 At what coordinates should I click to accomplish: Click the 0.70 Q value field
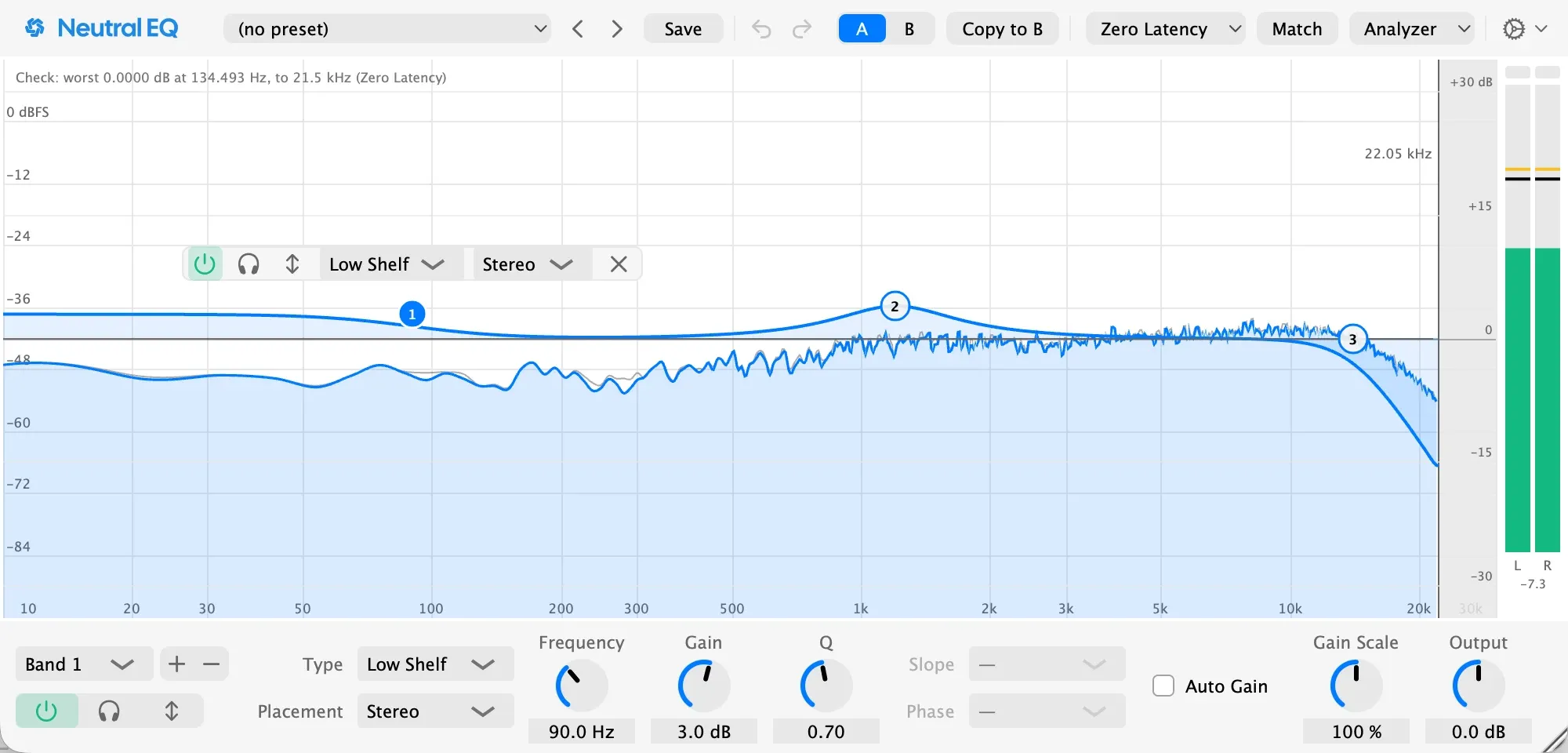click(x=826, y=731)
